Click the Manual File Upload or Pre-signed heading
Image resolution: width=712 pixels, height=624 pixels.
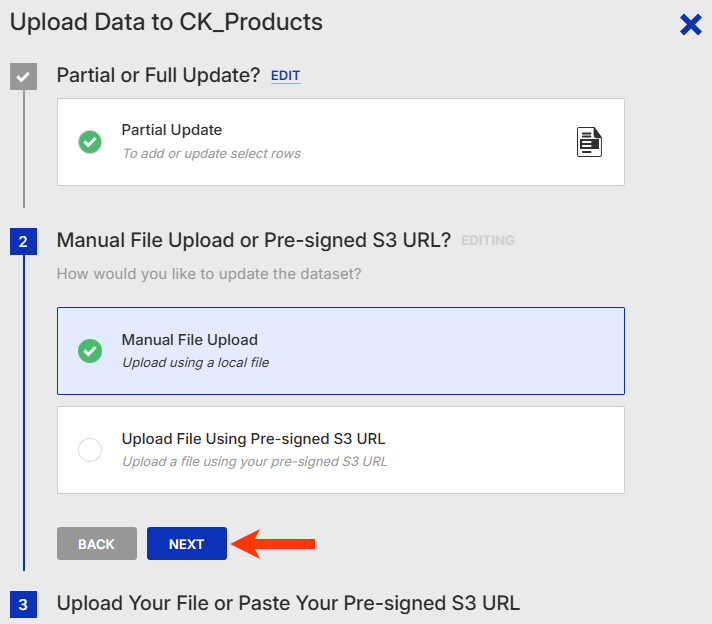click(254, 240)
